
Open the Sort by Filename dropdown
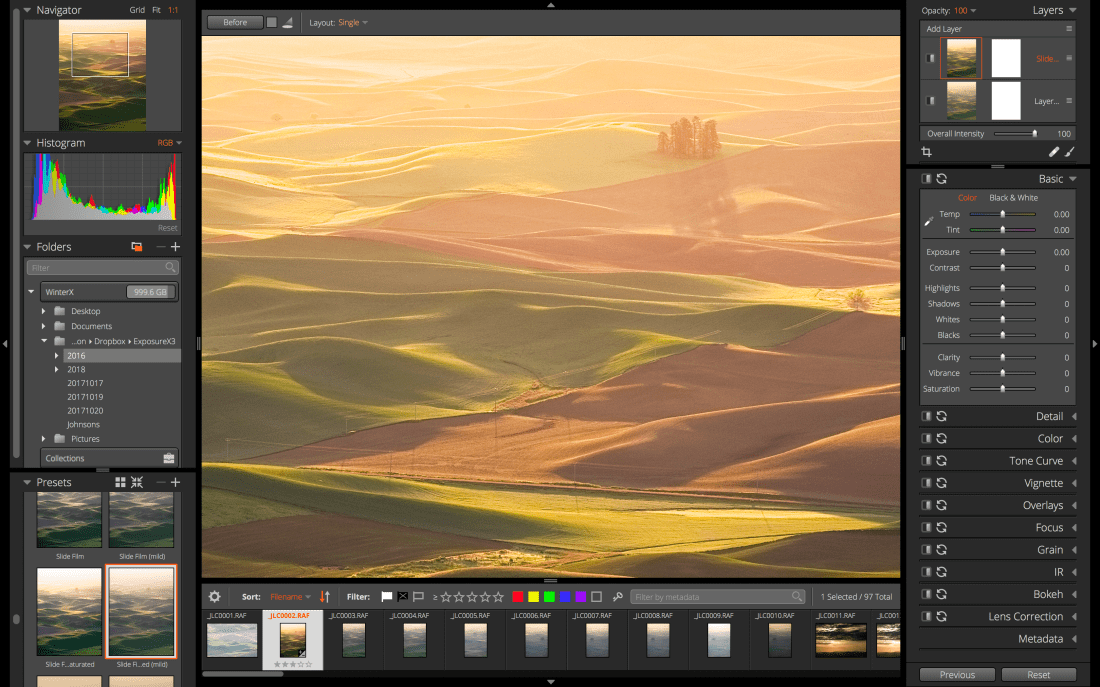pos(291,597)
